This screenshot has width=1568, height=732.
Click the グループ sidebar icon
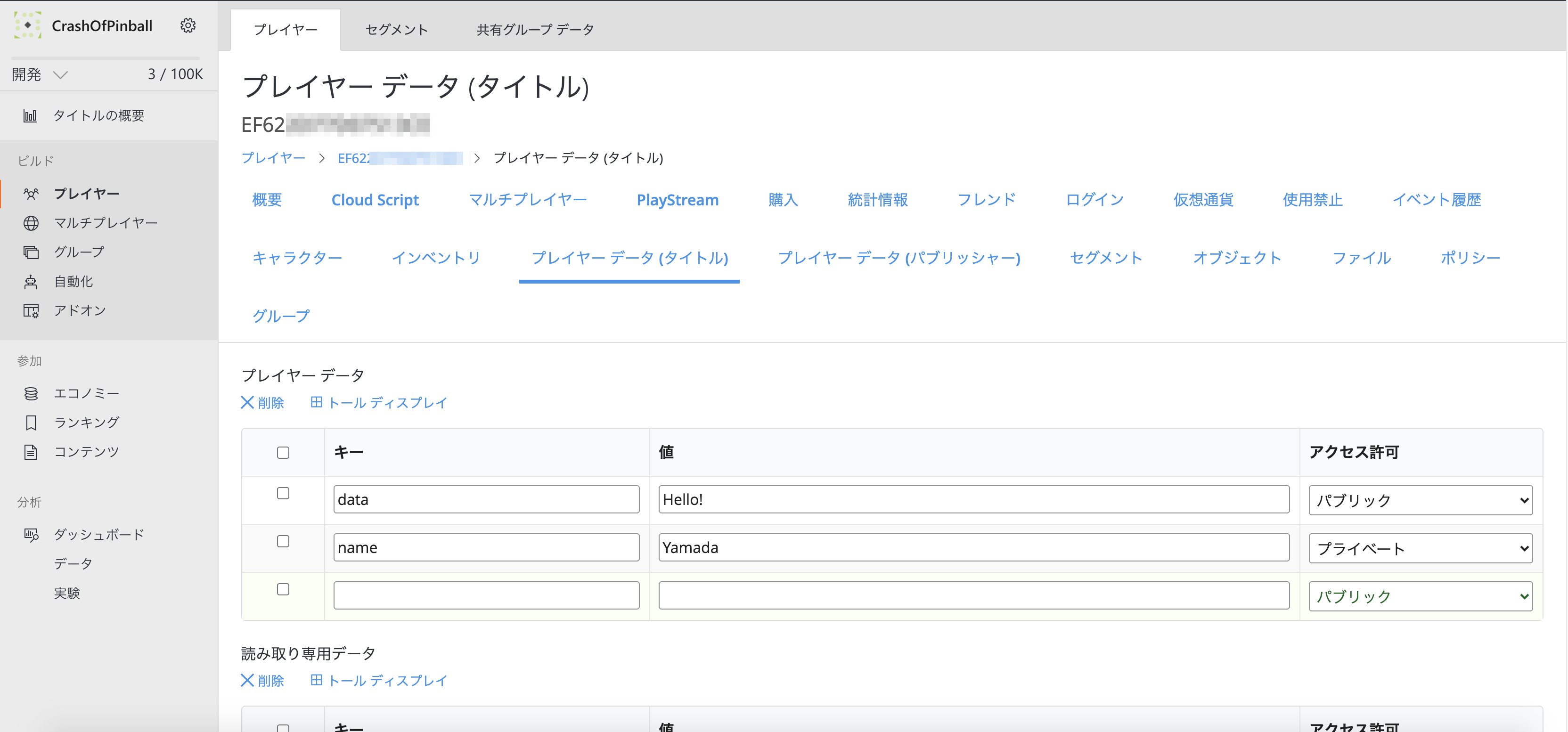31,252
